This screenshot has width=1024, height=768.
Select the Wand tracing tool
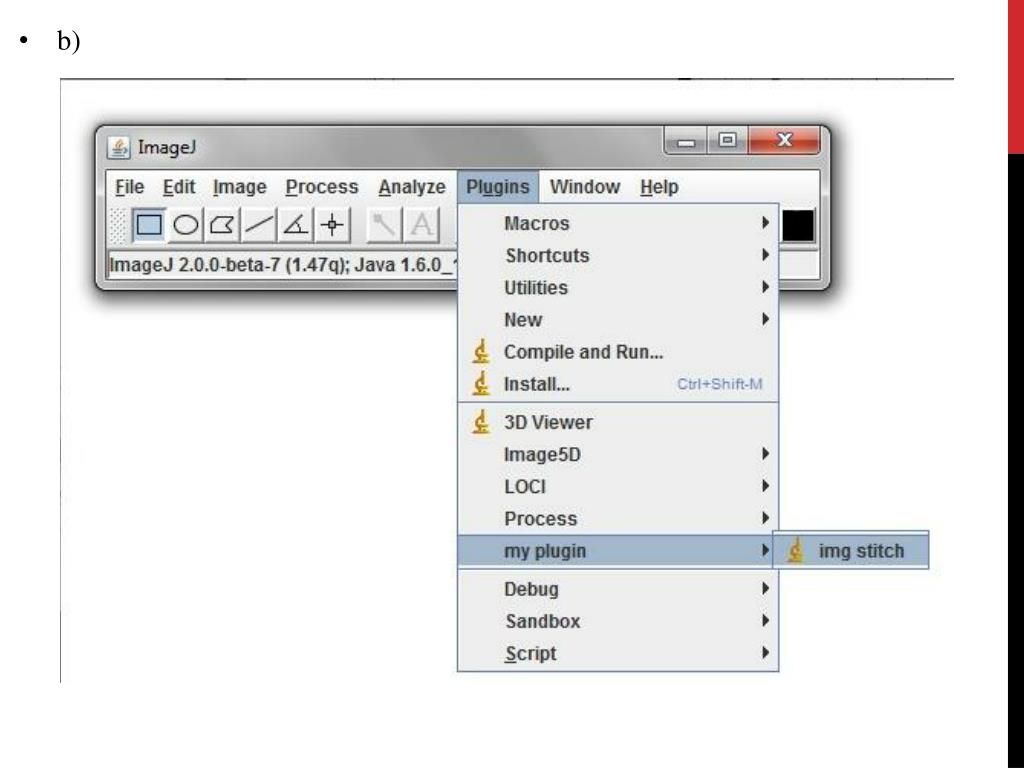[384, 225]
